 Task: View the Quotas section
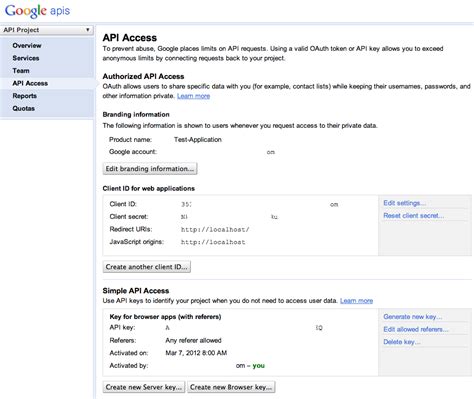click(23, 108)
